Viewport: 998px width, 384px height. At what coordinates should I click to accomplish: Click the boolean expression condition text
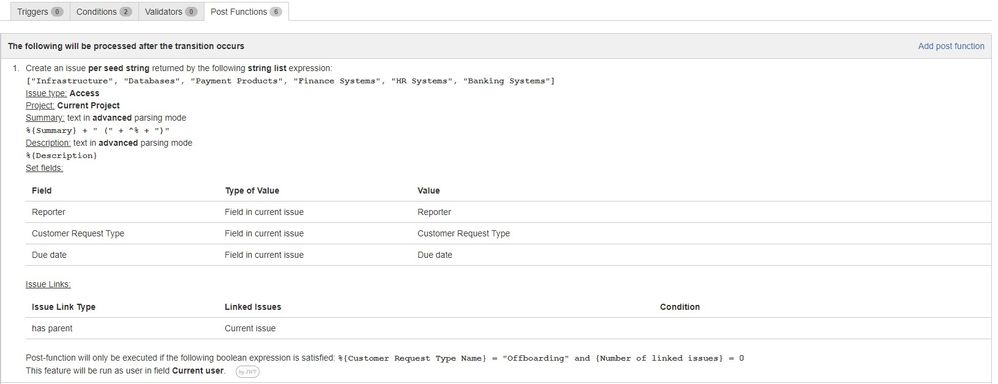541,359
